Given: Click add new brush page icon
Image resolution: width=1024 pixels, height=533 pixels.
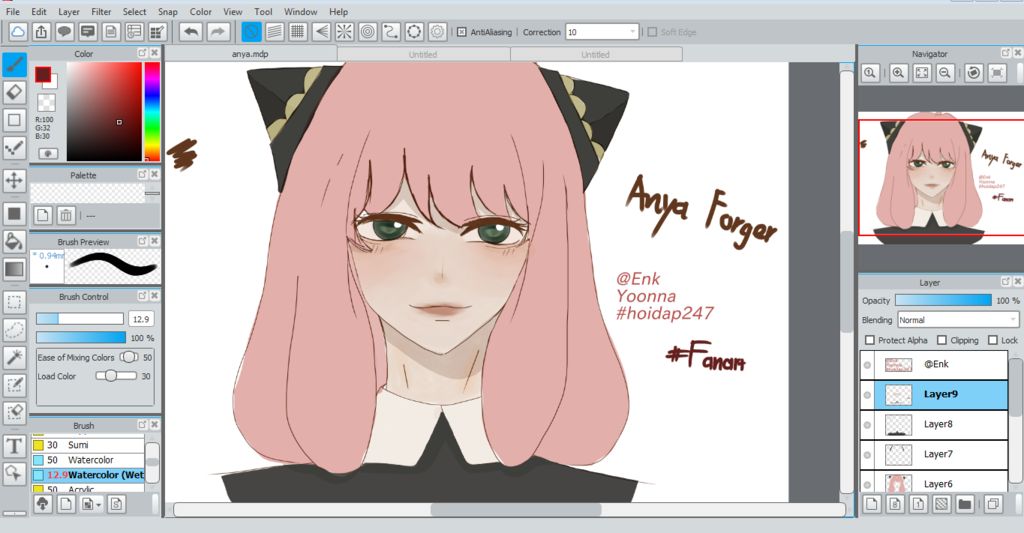Looking at the screenshot, I should click(x=66, y=504).
